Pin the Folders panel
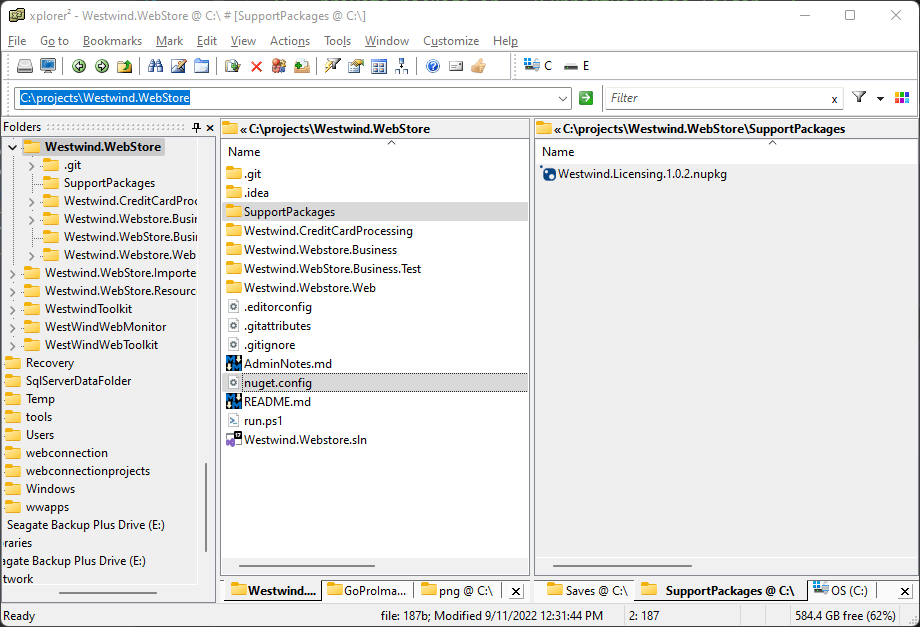 pyautogui.click(x=197, y=127)
